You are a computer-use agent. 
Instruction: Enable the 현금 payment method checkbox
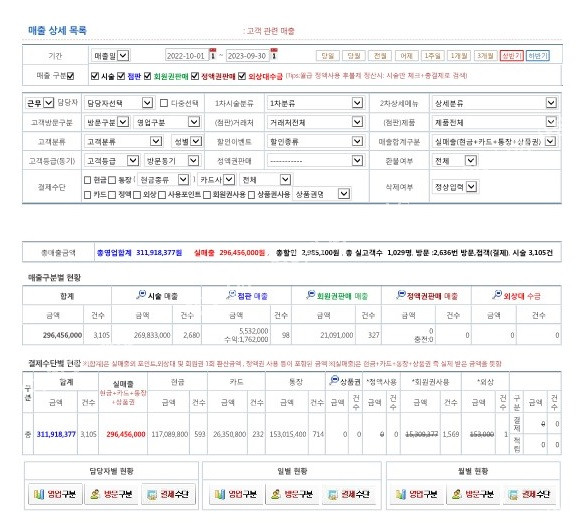pyautogui.click(x=88, y=180)
